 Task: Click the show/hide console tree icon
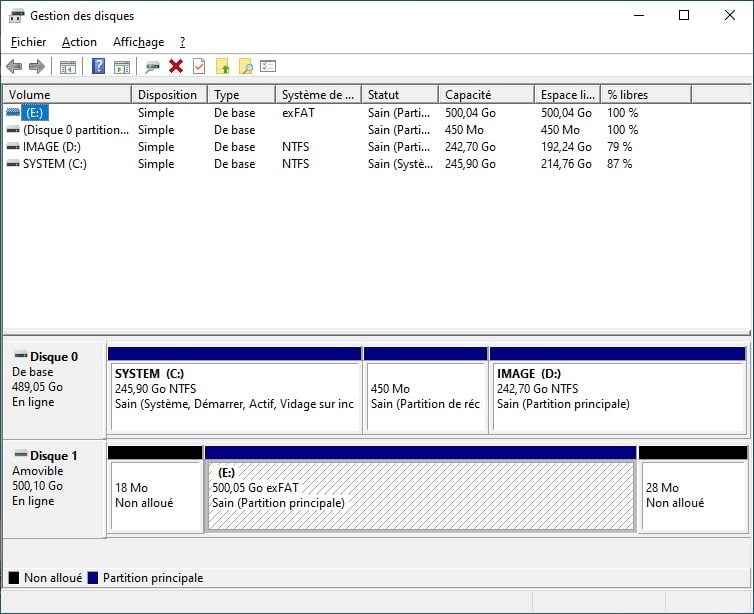point(68,67)
